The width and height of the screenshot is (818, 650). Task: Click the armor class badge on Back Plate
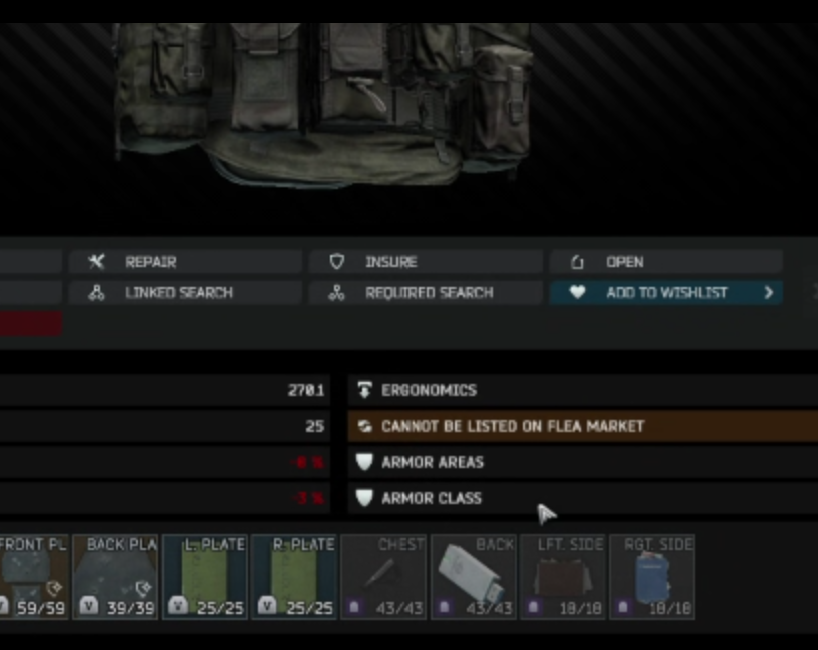[x=88, y=606]
